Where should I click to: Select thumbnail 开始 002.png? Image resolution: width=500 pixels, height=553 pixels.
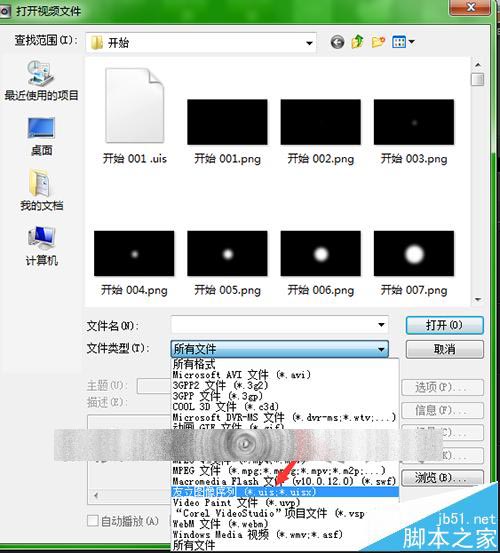321,132
